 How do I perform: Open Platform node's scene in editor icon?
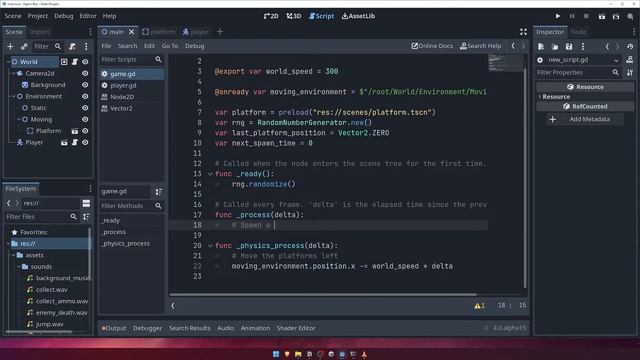pos(75,131)
